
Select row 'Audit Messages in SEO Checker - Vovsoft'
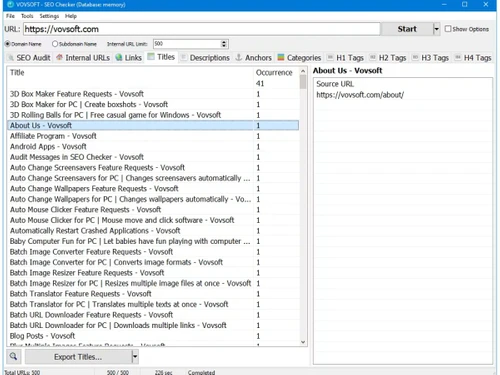[x=153, y=157]
